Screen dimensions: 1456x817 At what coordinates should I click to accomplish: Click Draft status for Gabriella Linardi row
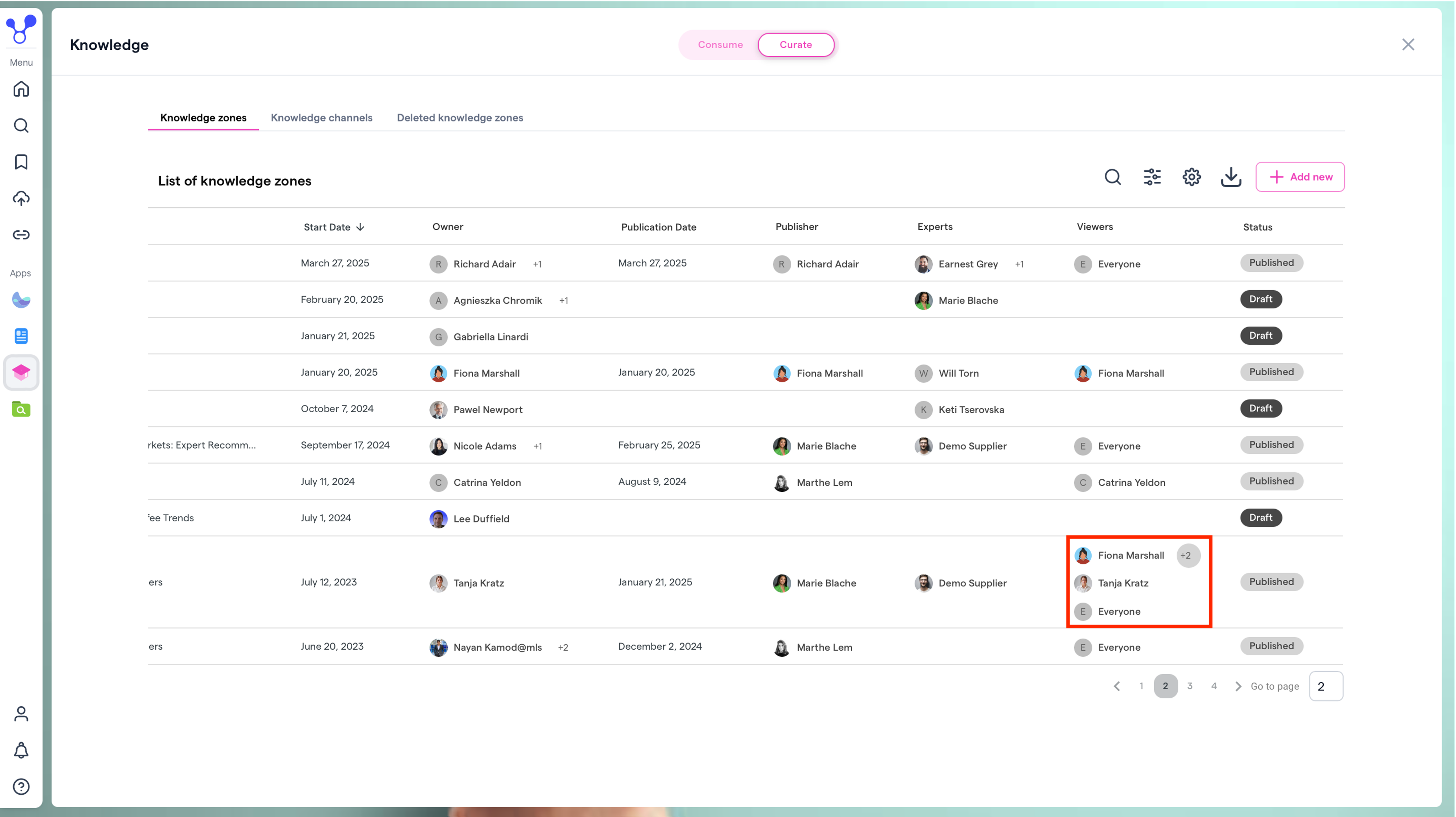coord(1260,335)
